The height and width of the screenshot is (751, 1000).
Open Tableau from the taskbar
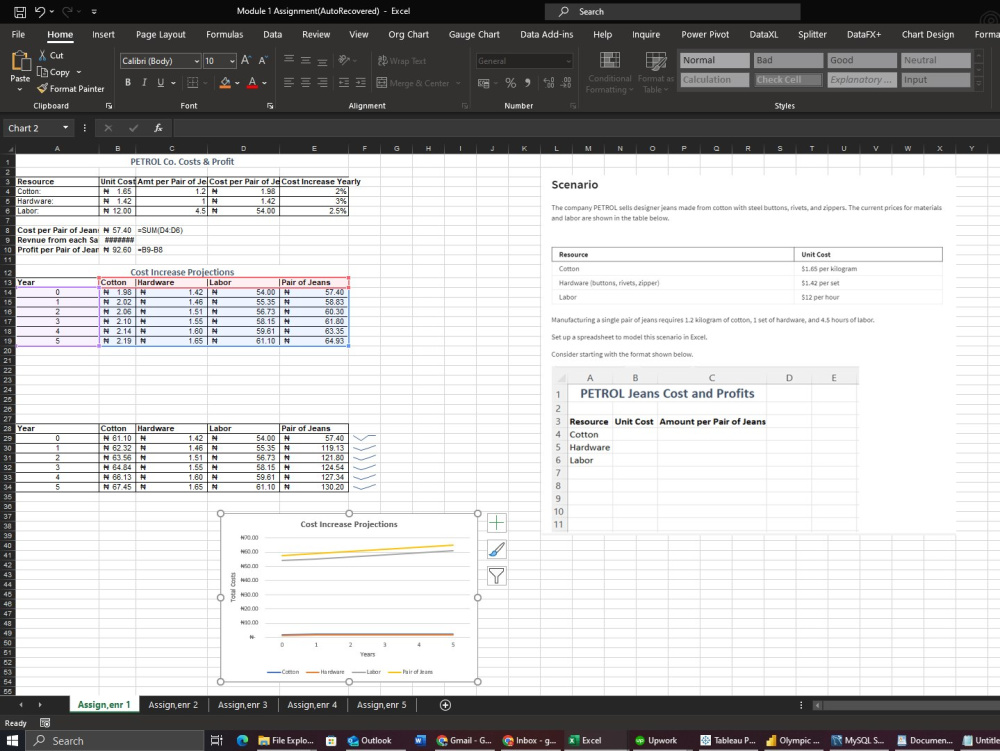[728, 740]
